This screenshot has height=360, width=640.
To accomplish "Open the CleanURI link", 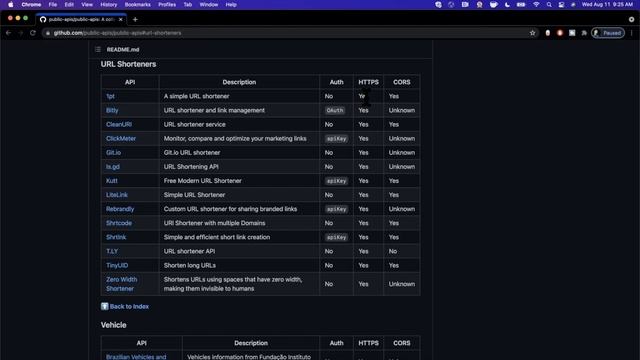I will [119, 124].
